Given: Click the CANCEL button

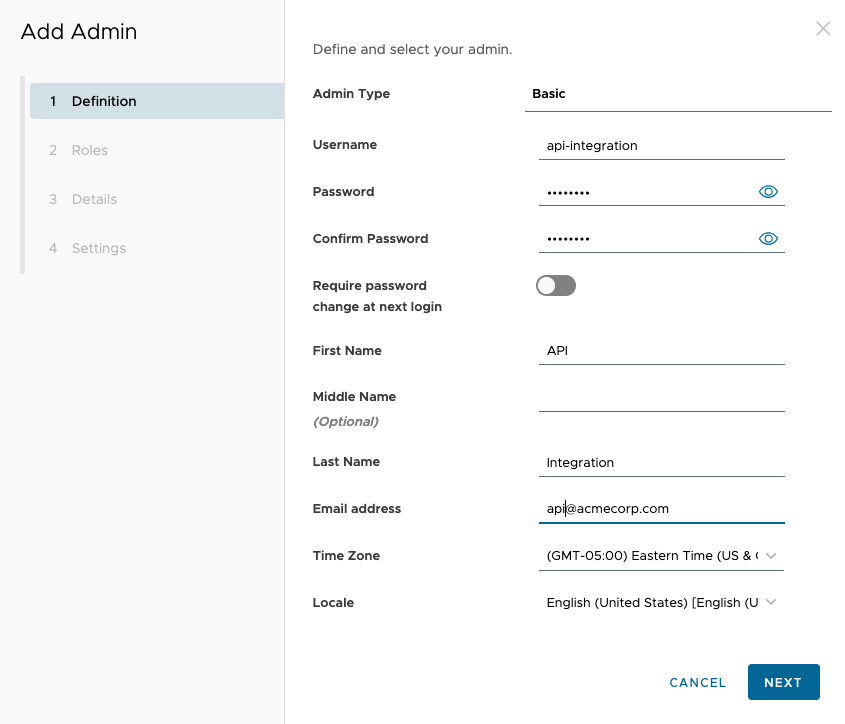Looking at the screenshot, I should pos(697,683).
